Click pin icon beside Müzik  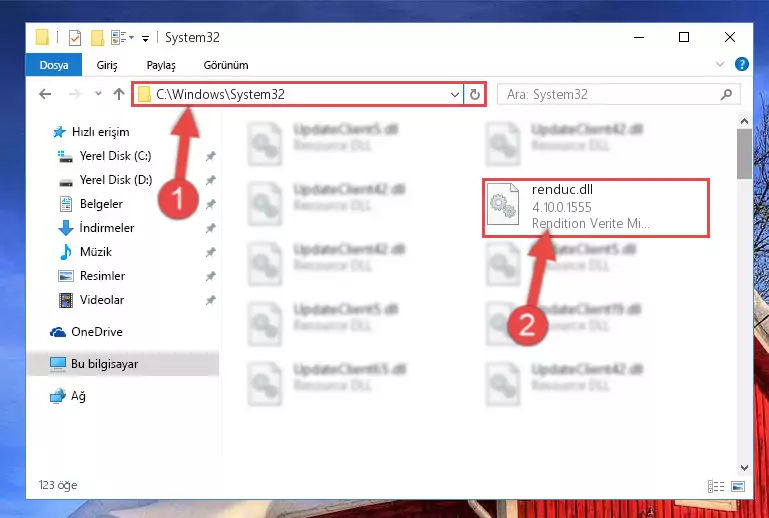point(210,252)
